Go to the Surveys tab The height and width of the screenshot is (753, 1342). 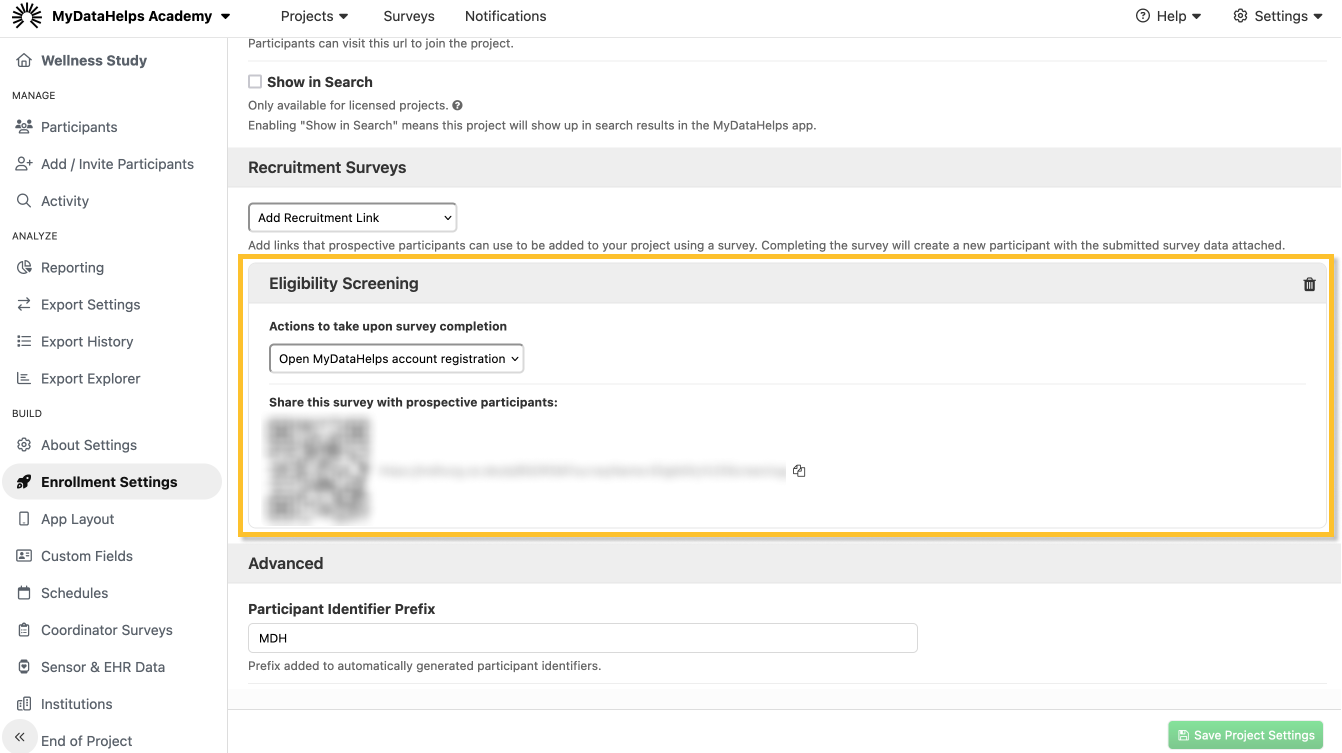409,16
